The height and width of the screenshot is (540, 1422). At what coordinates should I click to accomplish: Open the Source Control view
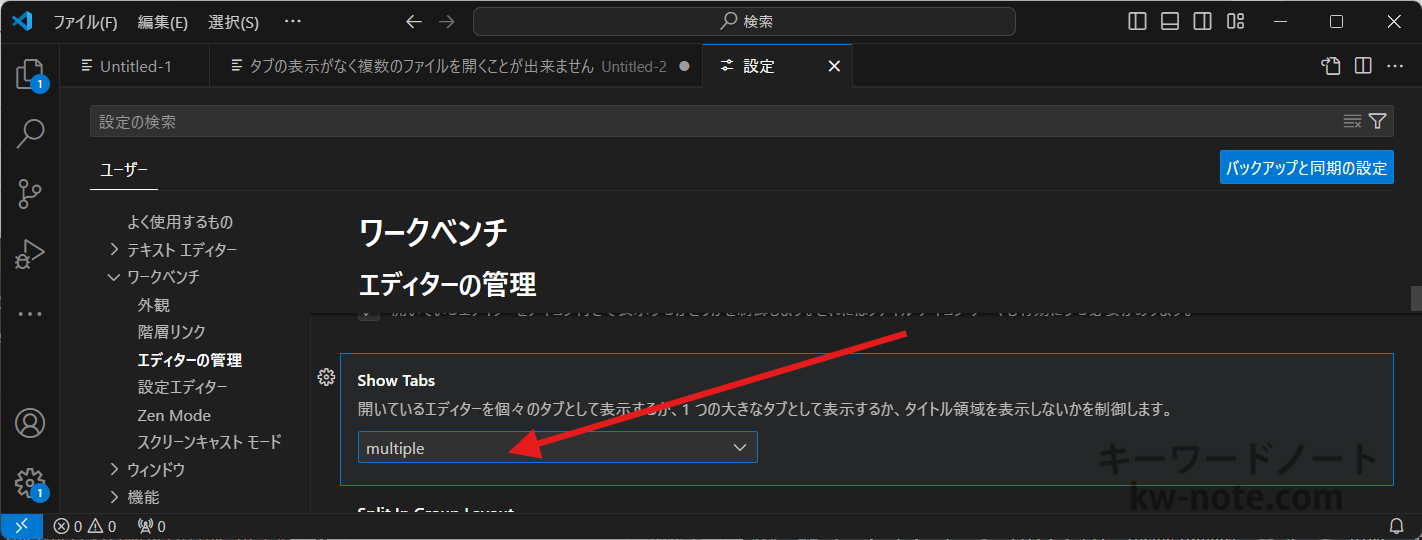30,194
